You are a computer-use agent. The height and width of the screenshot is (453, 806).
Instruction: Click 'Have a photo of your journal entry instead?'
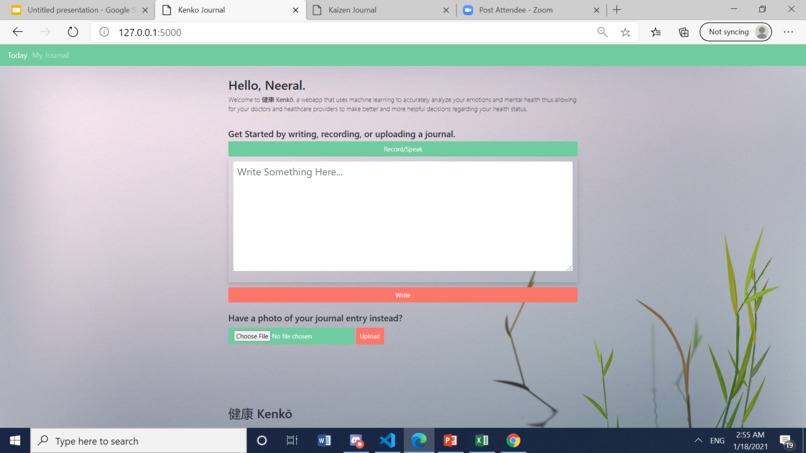click(x=315, y=318)
